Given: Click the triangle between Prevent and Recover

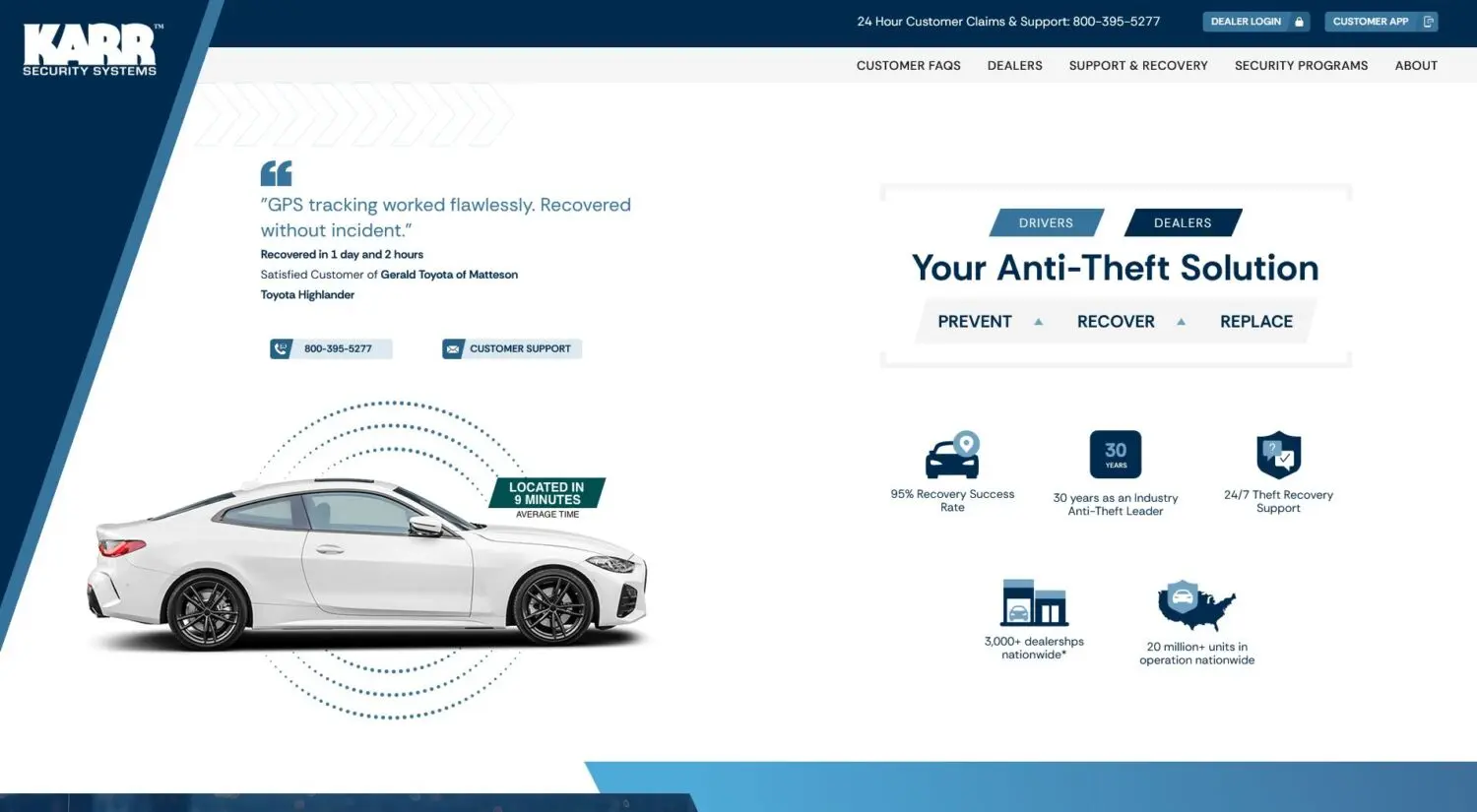Looking at the screenshot, I should tap(1038, 322).
